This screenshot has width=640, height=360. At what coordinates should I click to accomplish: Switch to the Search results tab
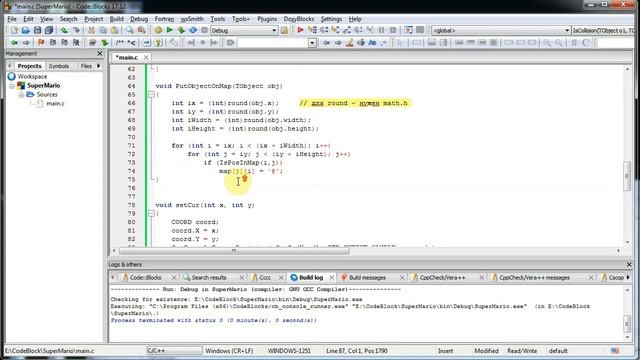tap(209, 278)
